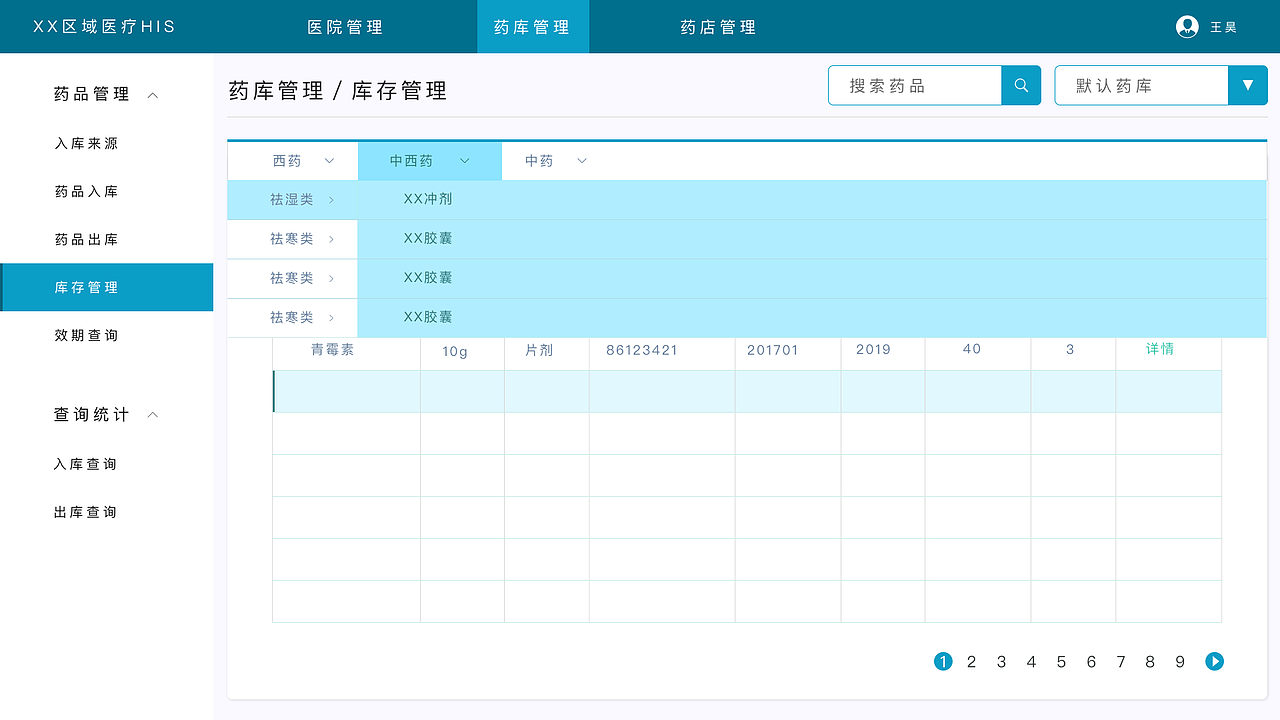
Task: Collapse the 查询统计 sidebar section
Action: (153, 415)
